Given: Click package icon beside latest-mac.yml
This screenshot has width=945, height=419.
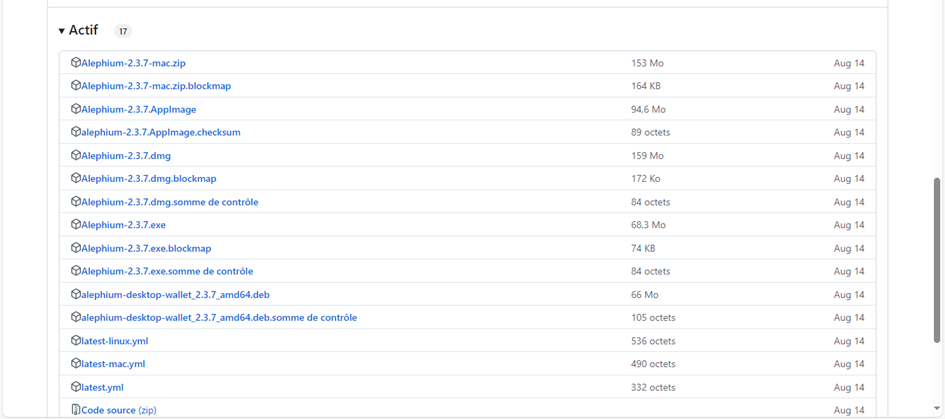Looking at the screenshot, I should point(76,364).
